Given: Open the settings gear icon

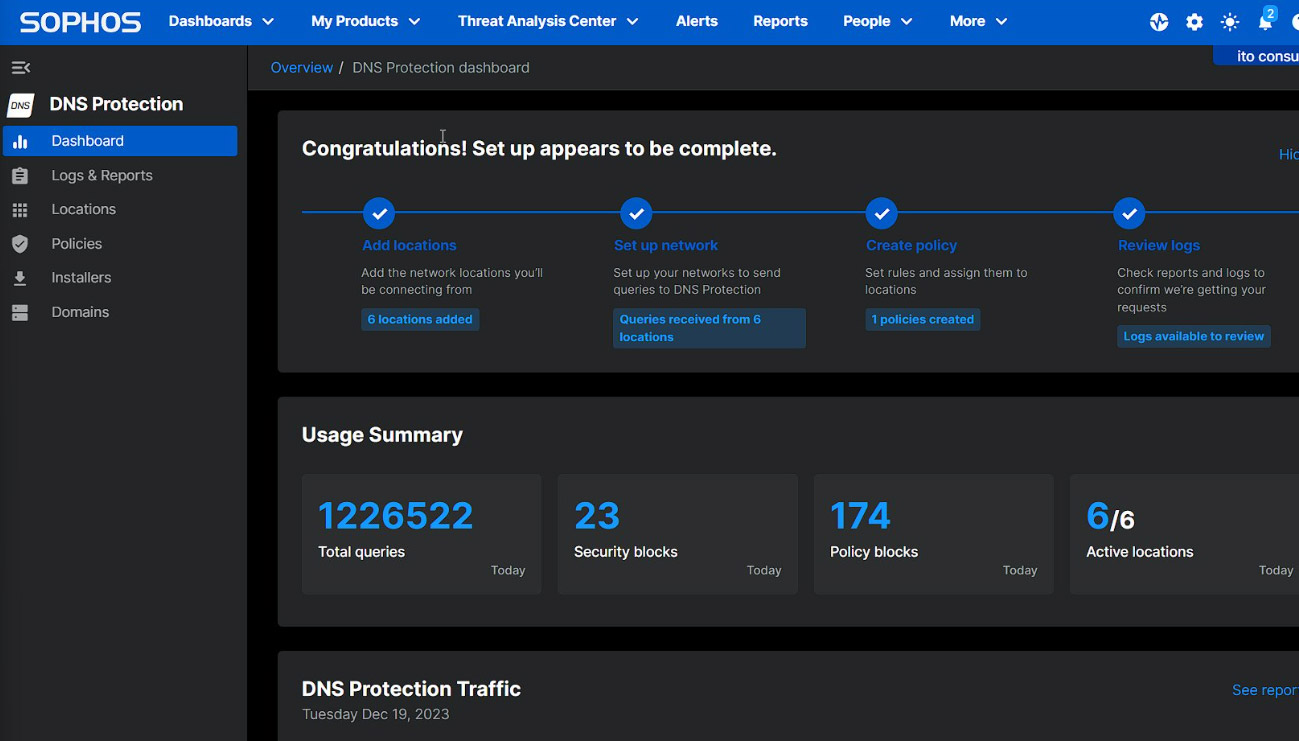Looking at the screenshot, I should coord(1195,22).
